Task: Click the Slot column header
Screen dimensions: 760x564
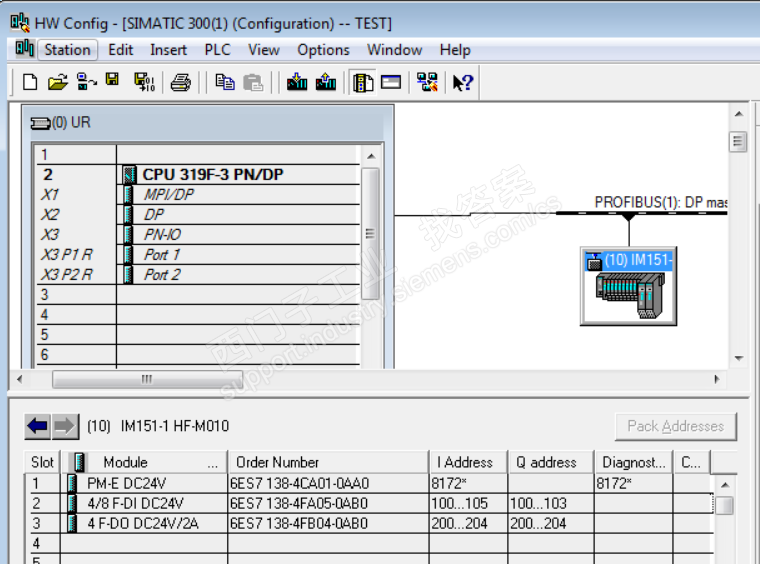Action: point(42,462)
